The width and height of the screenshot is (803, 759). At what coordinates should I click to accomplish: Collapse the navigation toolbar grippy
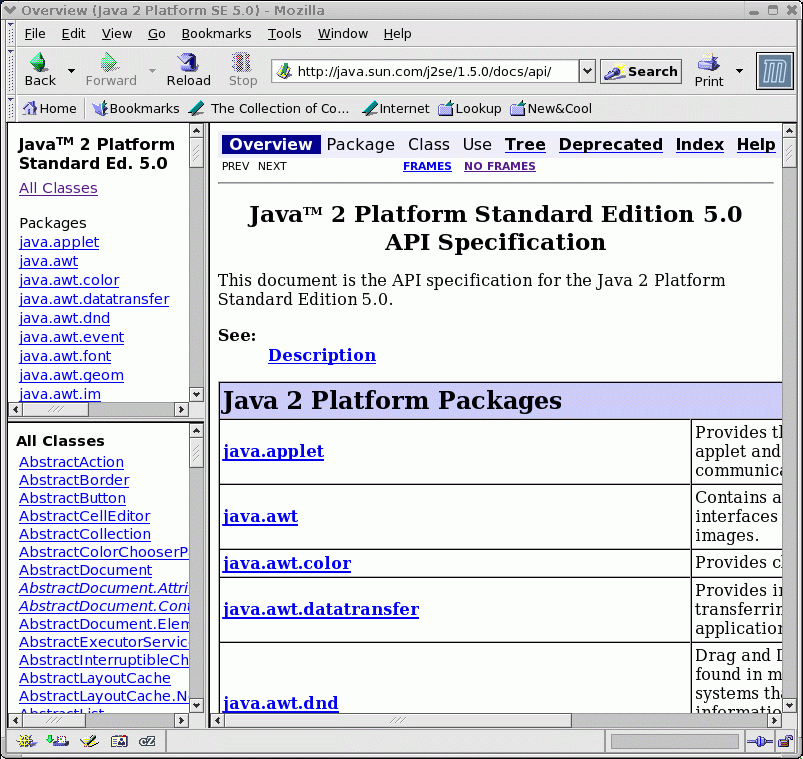(11, 71)
